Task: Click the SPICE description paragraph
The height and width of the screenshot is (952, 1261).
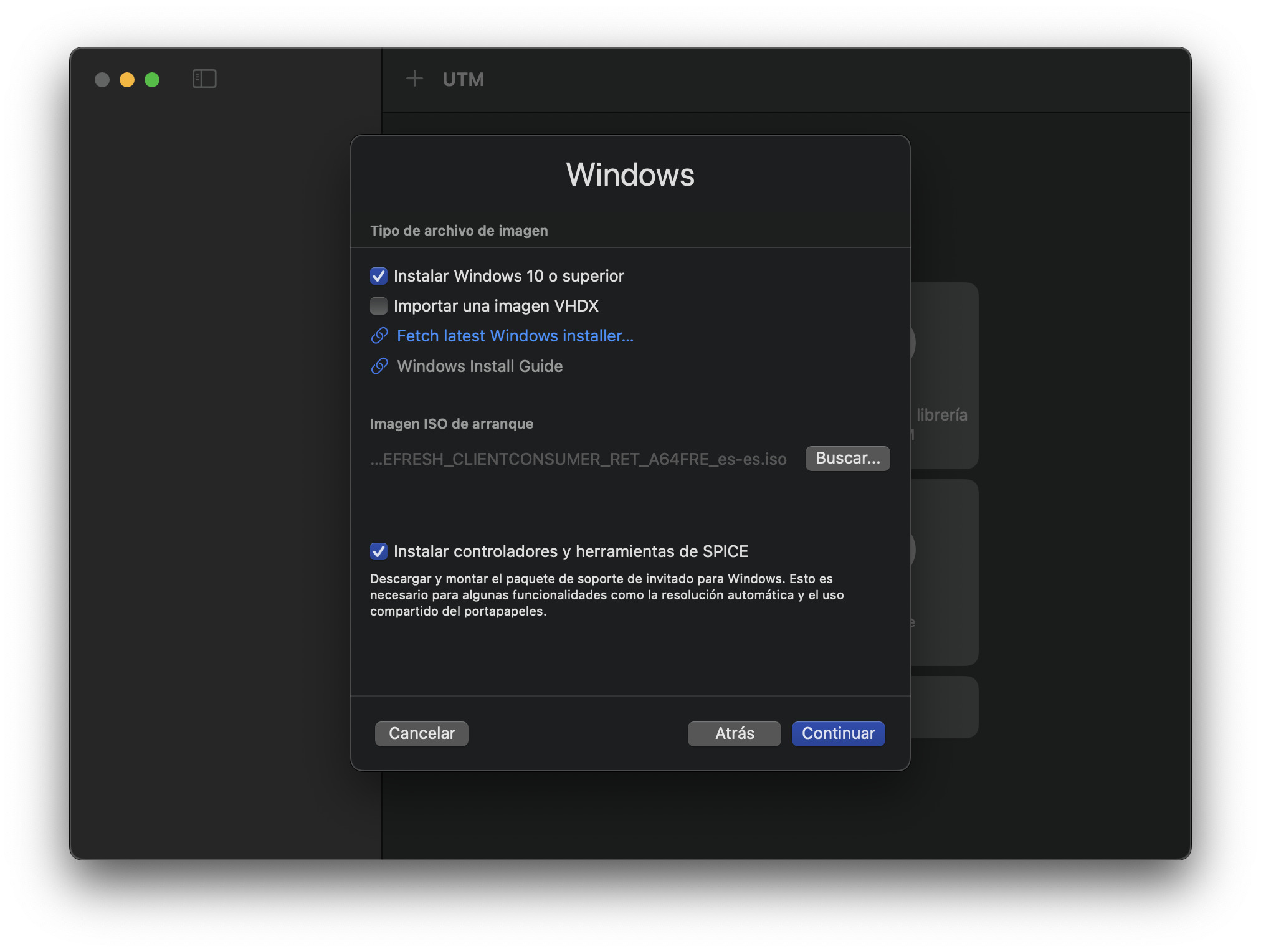Action: 607,595
